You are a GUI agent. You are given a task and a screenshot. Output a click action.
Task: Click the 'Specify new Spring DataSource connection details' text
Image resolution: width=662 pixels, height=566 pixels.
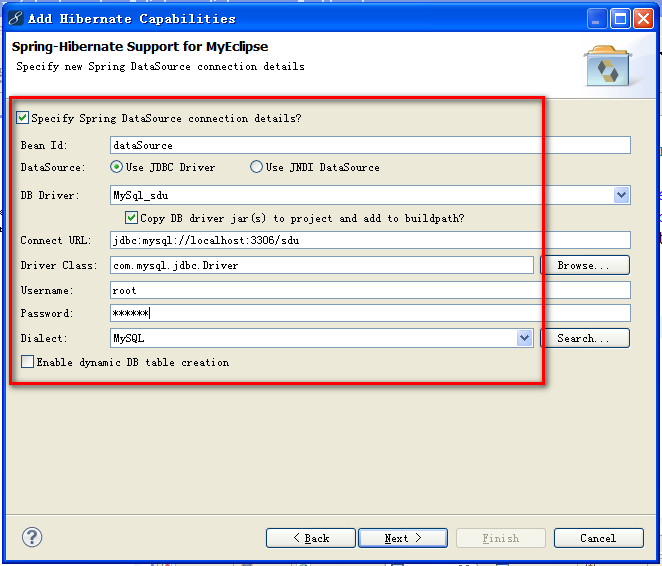click(160, 67)
